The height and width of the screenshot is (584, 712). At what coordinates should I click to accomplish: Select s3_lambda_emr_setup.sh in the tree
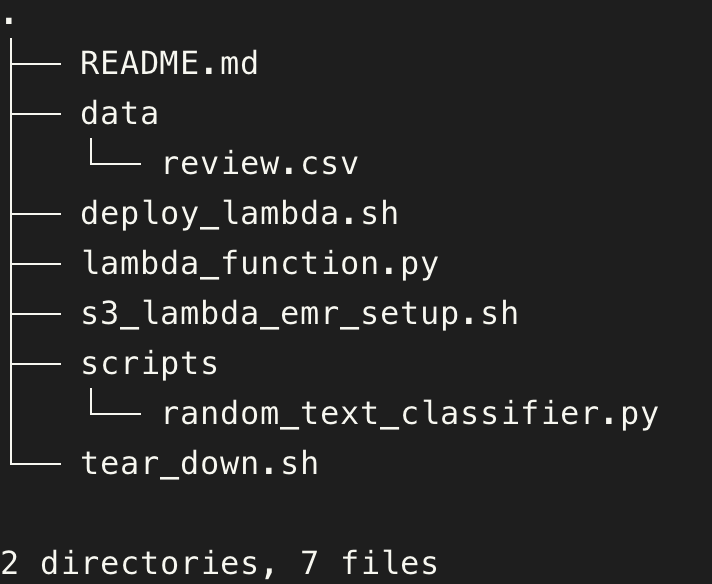point(299,313)
